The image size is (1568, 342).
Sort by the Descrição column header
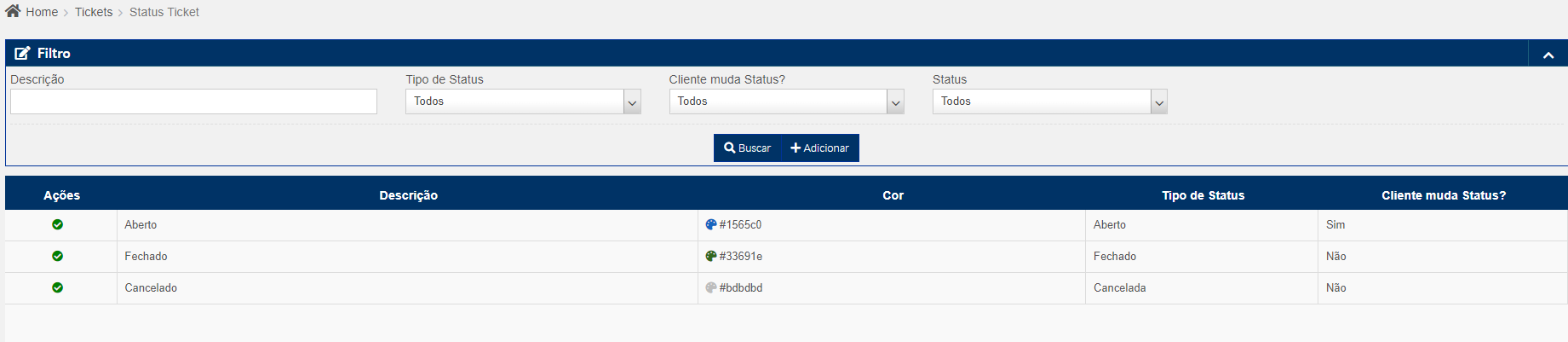coord(408,195)
